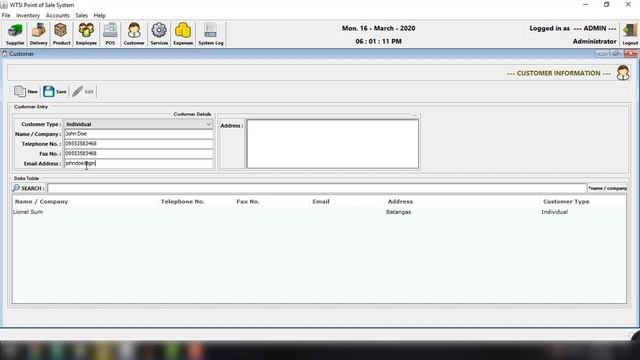Click the Fax No. column header
640x360 pixels.
pos(271,202)
